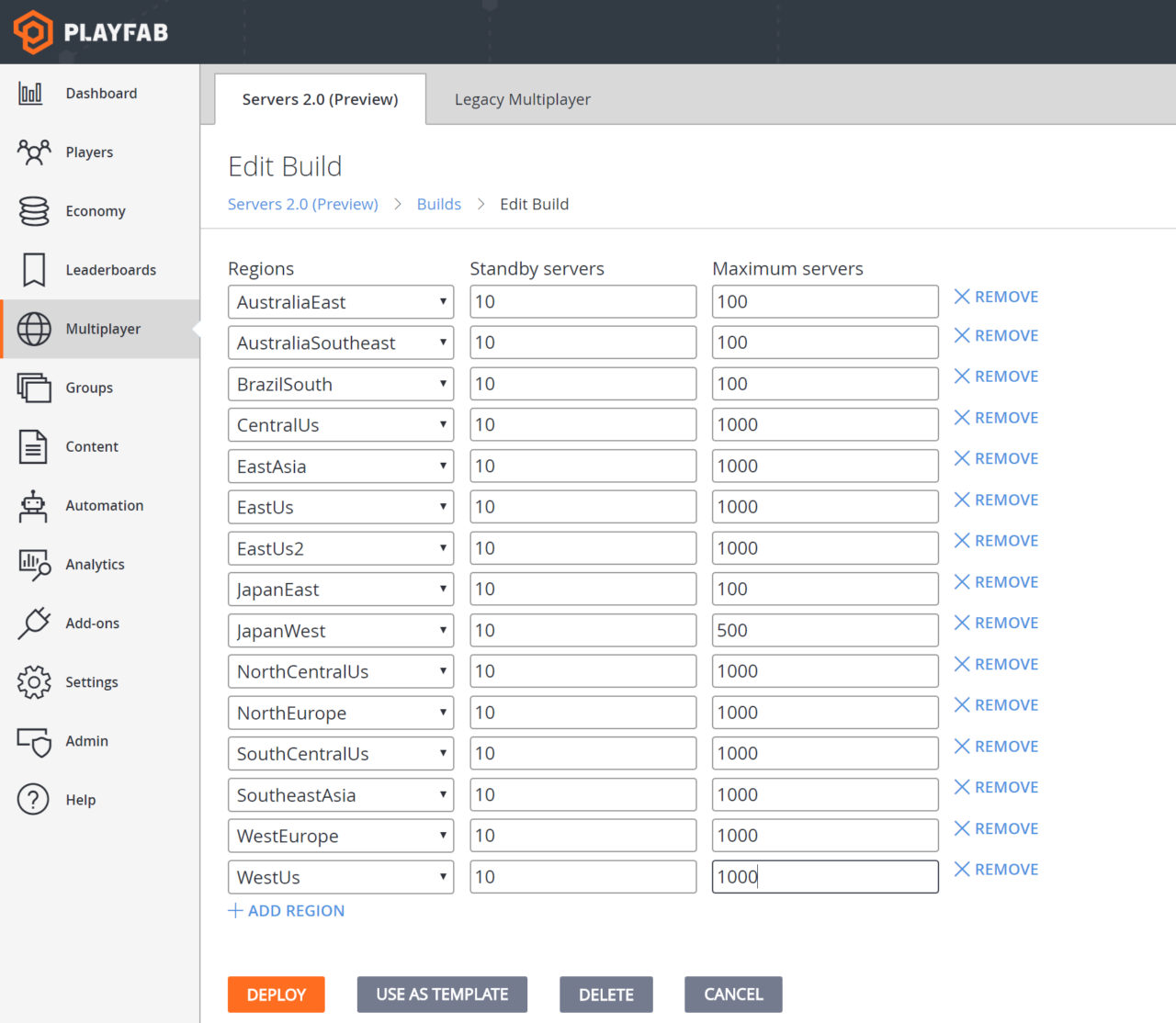Open the Economy section

96,210
